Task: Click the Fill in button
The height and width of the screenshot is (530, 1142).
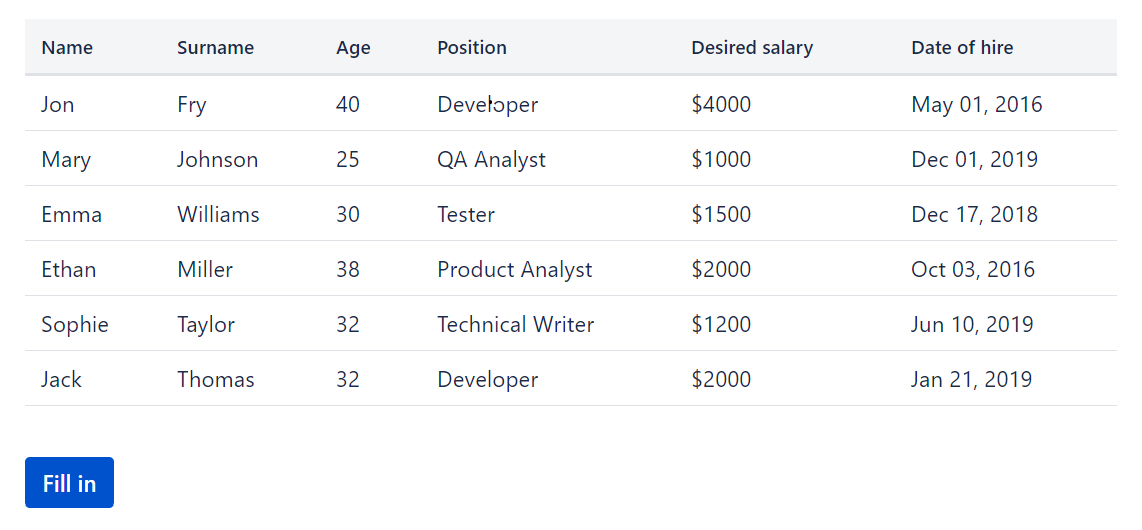Action: pos(69,483)
